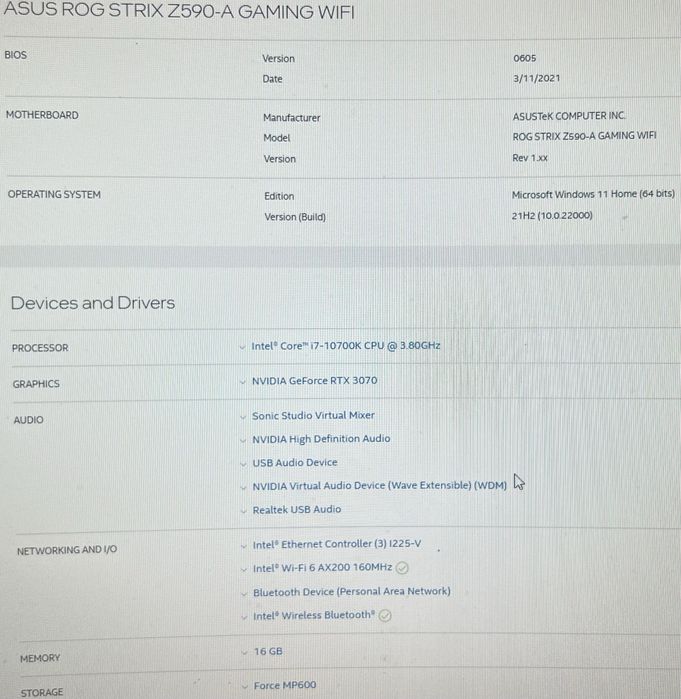The image size is (681, 699).
Task: Click the ASUS ROG STRIX Z590-A GAMING WIFI heading
Action: pyautogui.click(x=179, y=11)
